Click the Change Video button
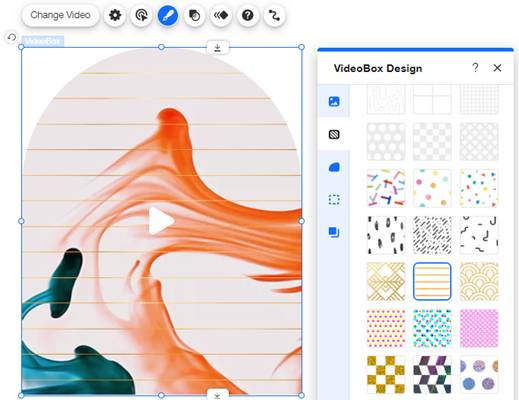Viewport: 519px width, 400px height. point(60,15)
